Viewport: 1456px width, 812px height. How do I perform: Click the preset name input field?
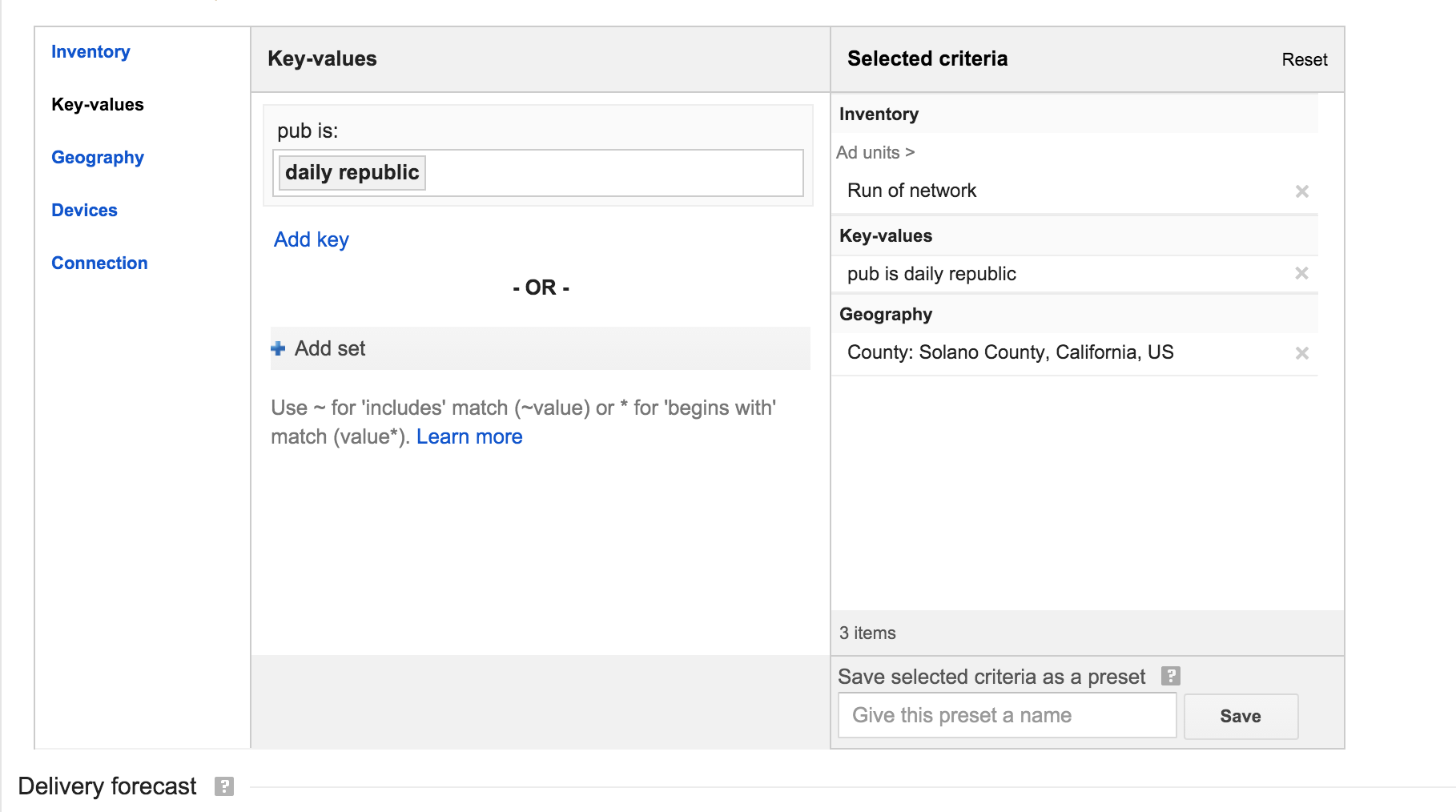1006,715
